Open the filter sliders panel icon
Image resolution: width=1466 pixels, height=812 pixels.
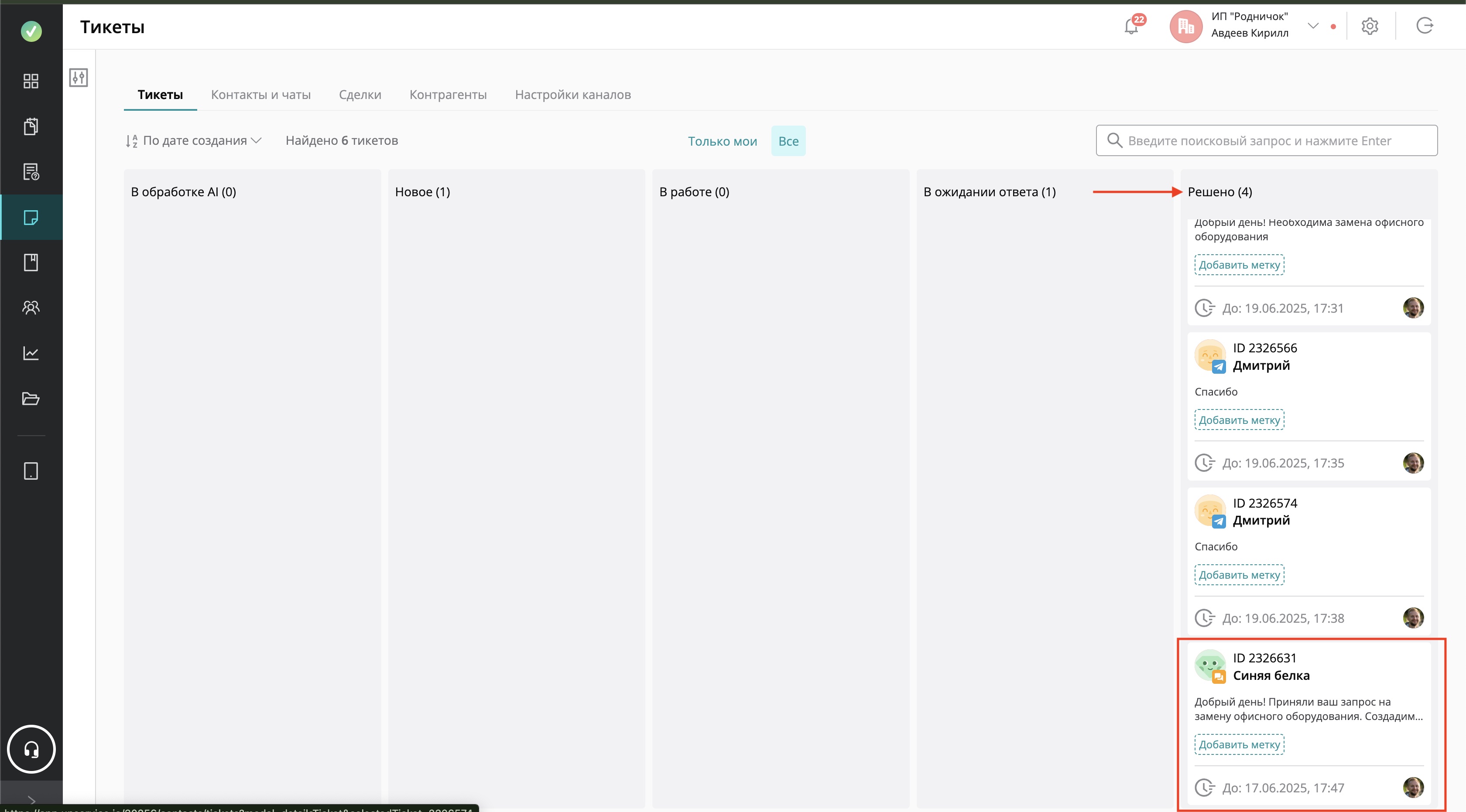pyautogui.click(x=79, y=77)
